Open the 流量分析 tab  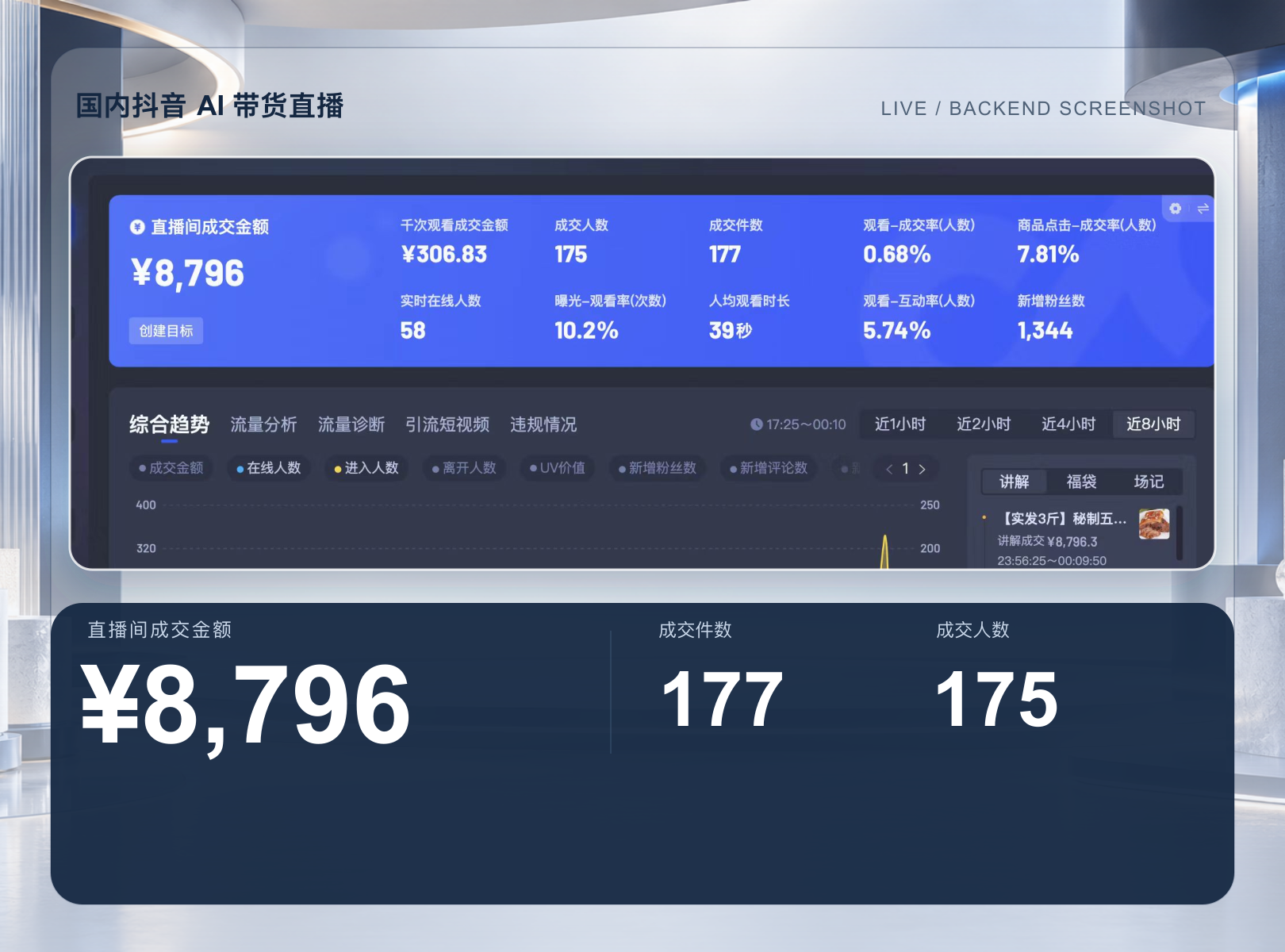(263, 424)
